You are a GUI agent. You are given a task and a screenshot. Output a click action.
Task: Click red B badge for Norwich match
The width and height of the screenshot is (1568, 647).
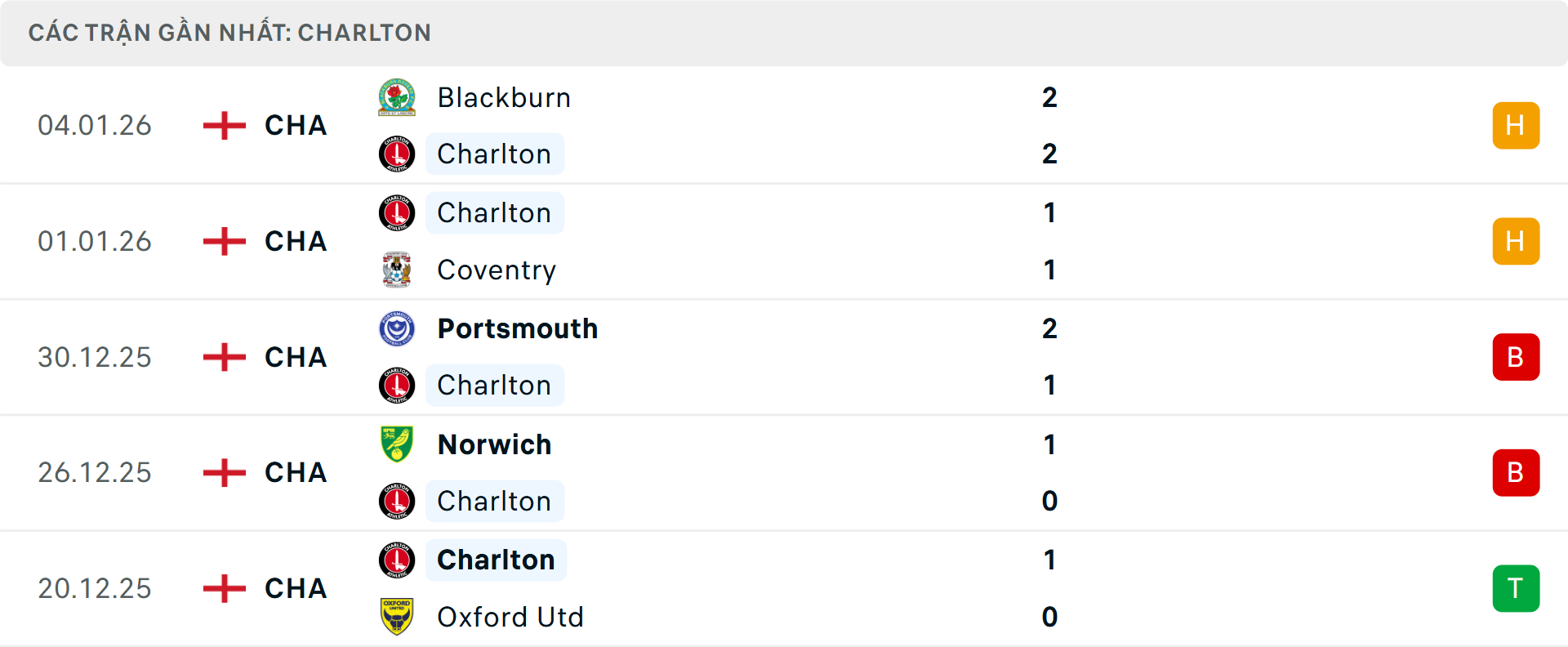1516,473
